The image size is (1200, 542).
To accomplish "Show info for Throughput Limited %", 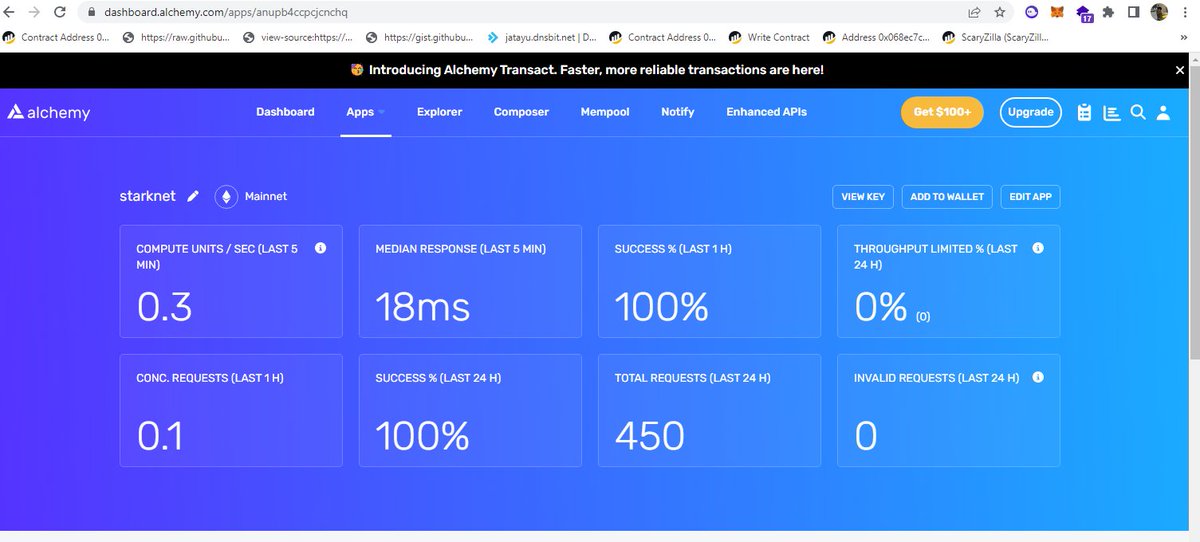I will [x=1038, y=248].
